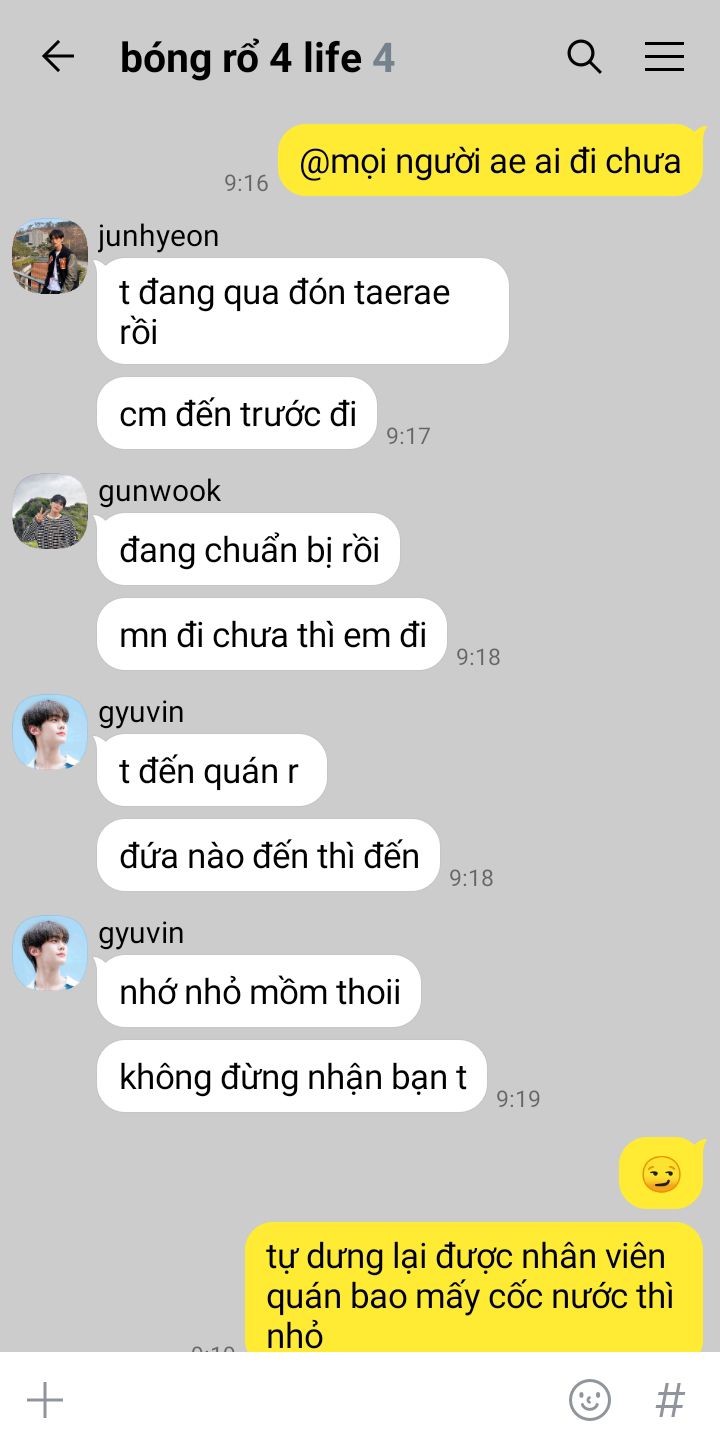Open the hamburger chat menu icon
Viewport: 720px width, 1456px height.
[664, 57]
